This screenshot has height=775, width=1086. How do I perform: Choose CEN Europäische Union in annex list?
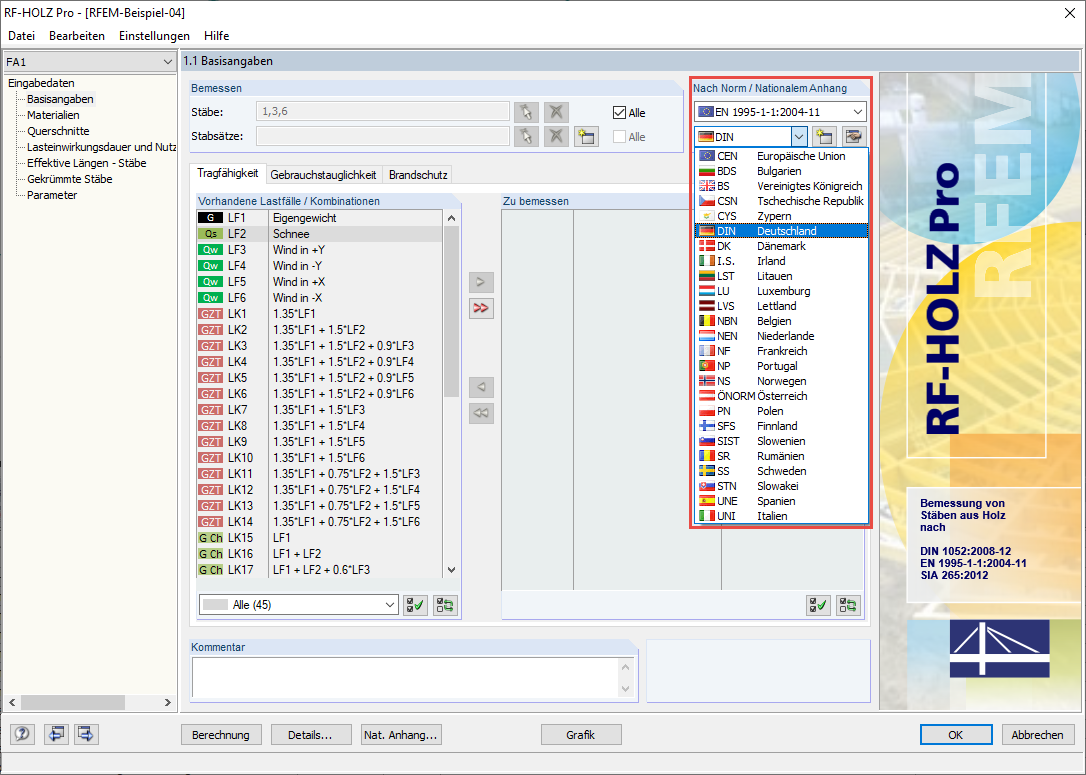[781, 157]
